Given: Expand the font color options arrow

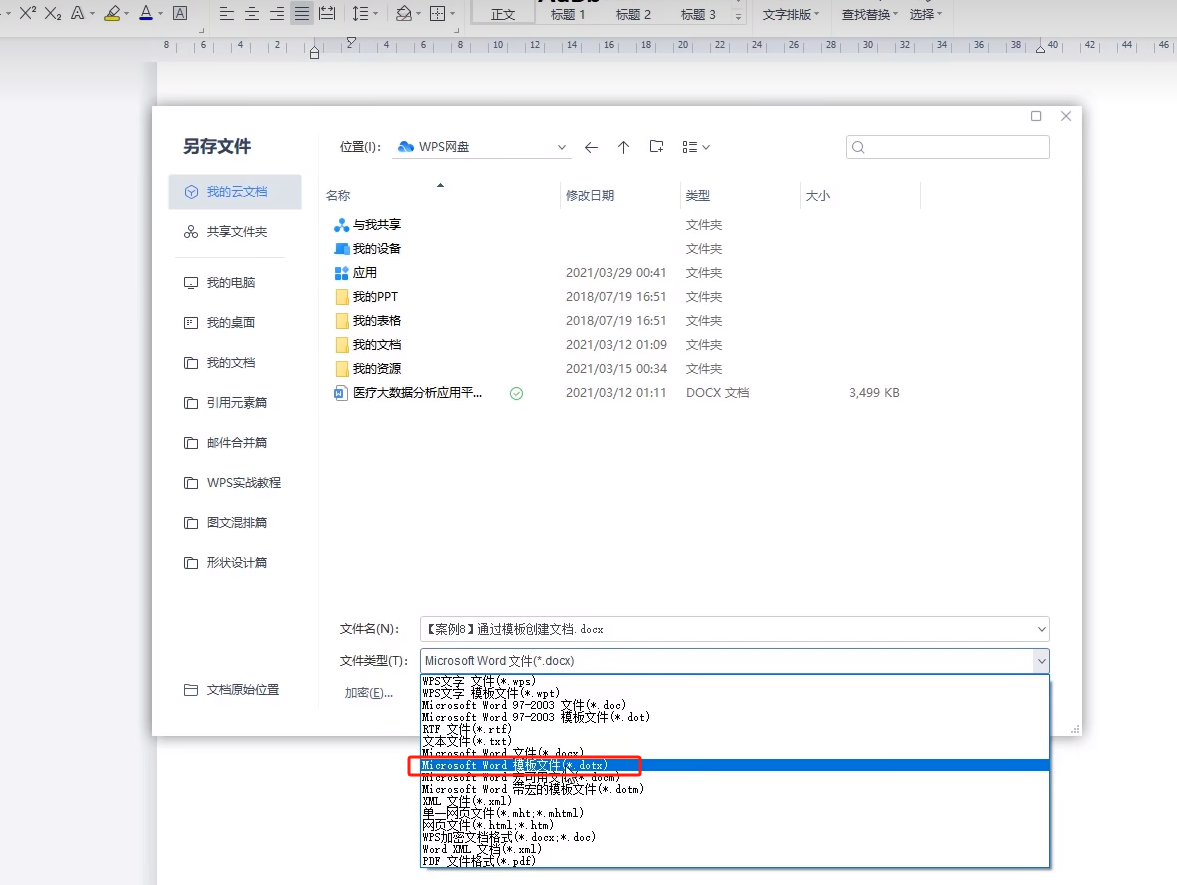Looking at the screenshot, I should 160,14.
